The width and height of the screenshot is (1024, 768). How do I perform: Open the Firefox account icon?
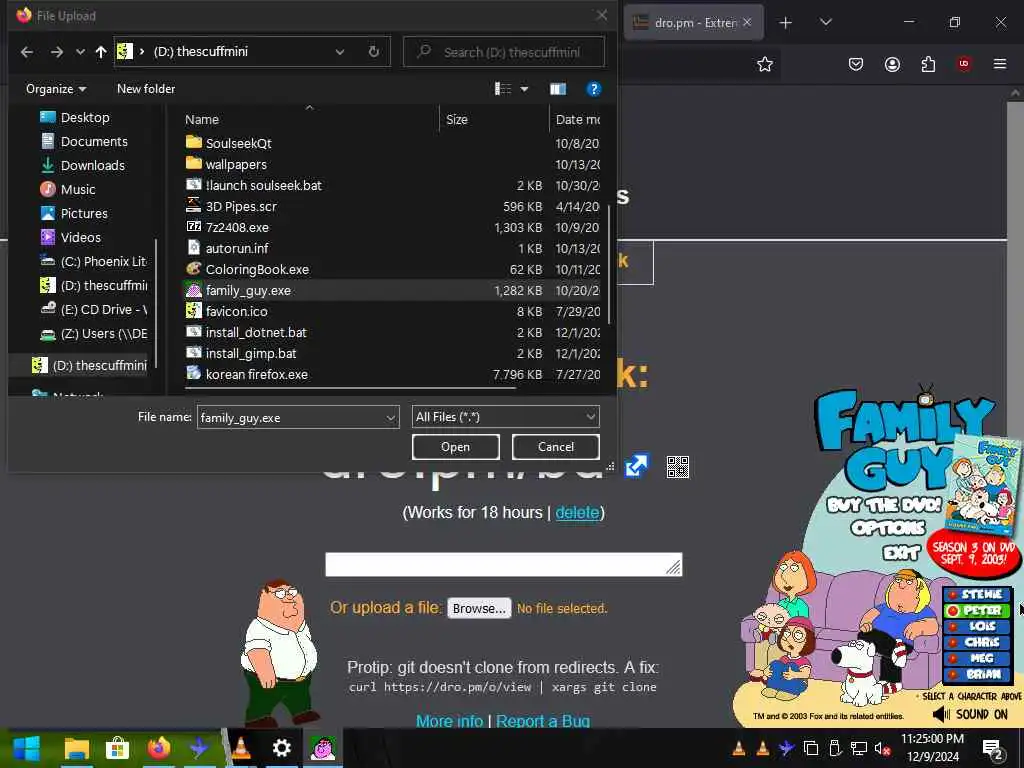click(x=892, y=64)
